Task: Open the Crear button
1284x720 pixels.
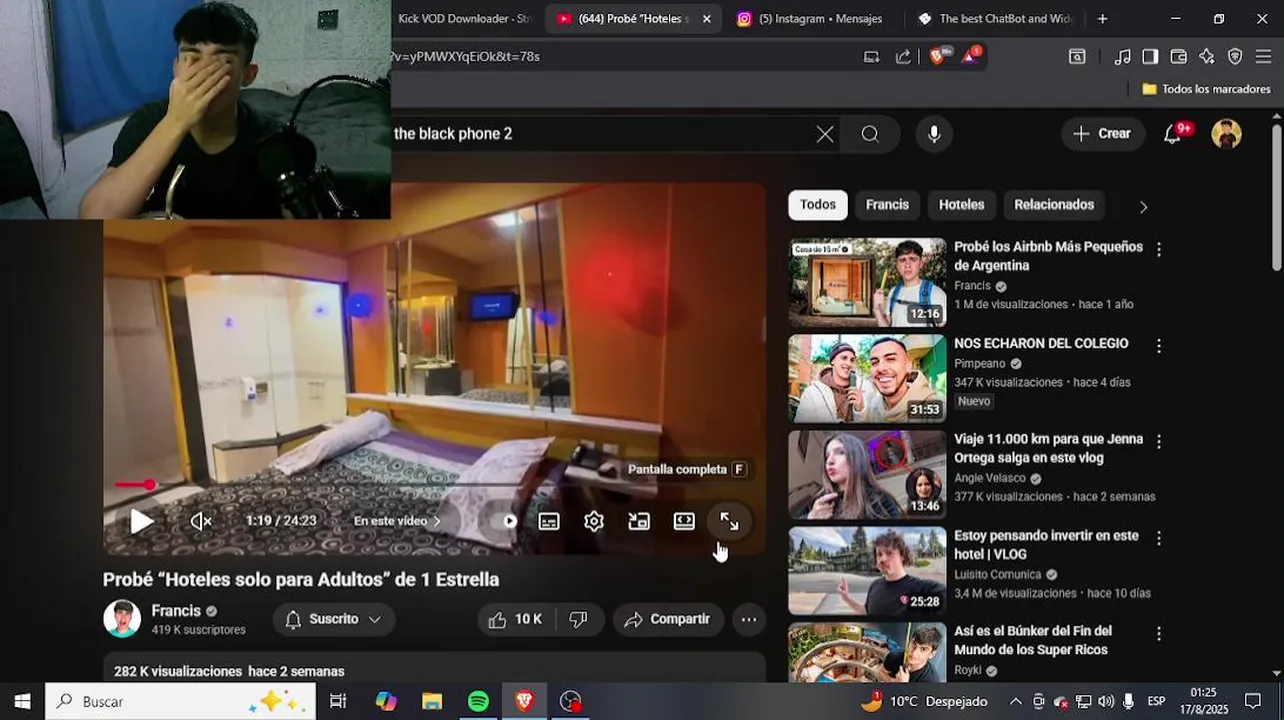Action: coord(1102,134)
